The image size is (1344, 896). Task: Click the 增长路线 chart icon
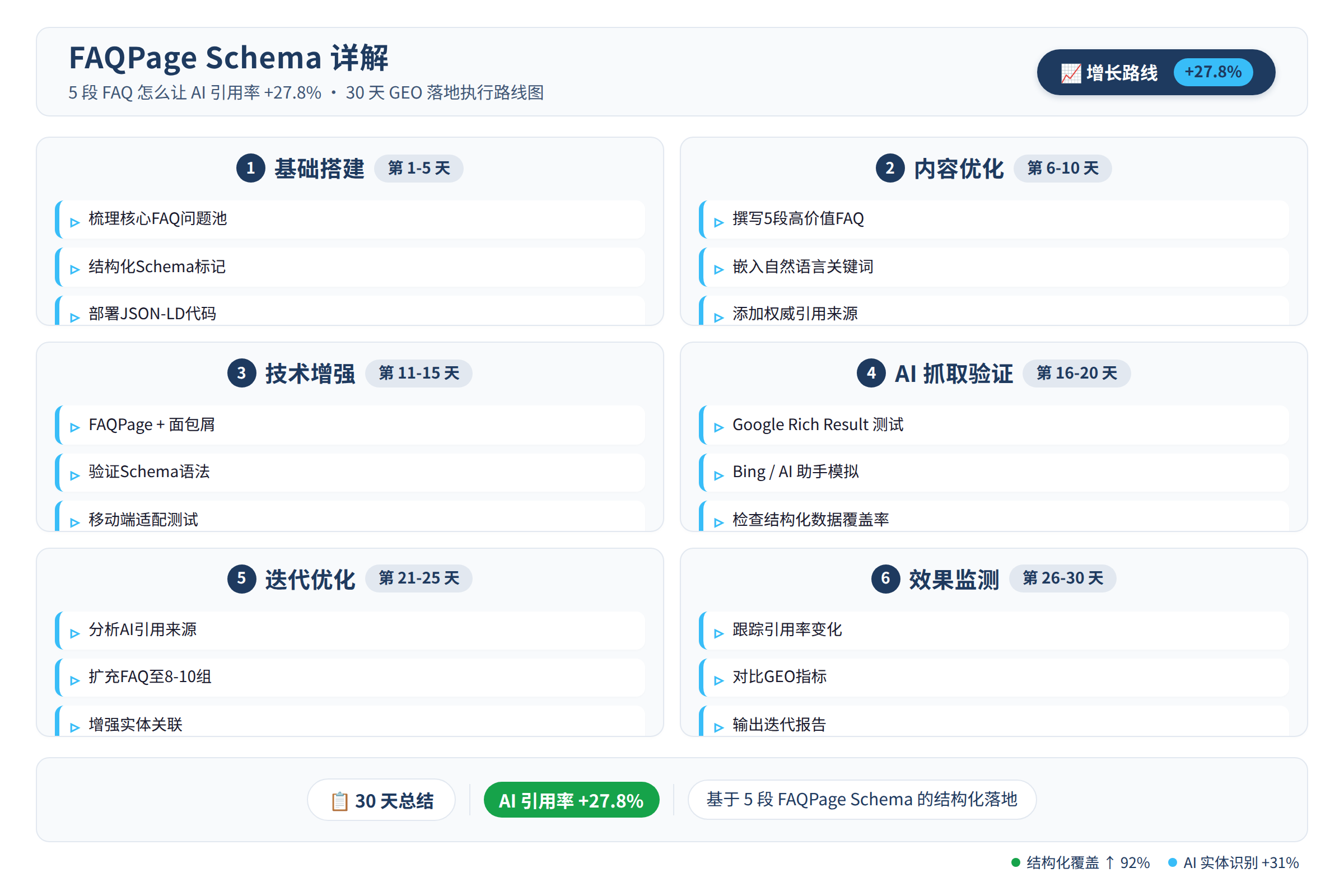[x=1071, y=73]
